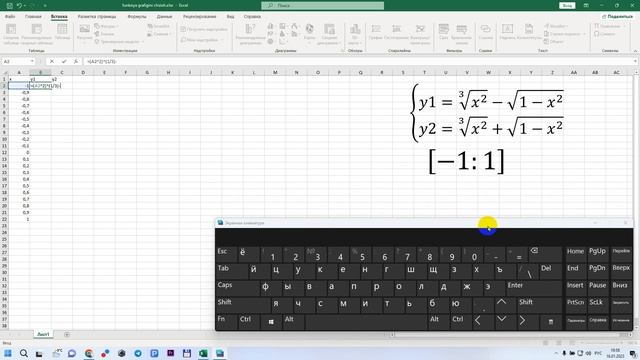
Task: Collapse the ribbon with the chevron
Action: [x=636, y=51]
